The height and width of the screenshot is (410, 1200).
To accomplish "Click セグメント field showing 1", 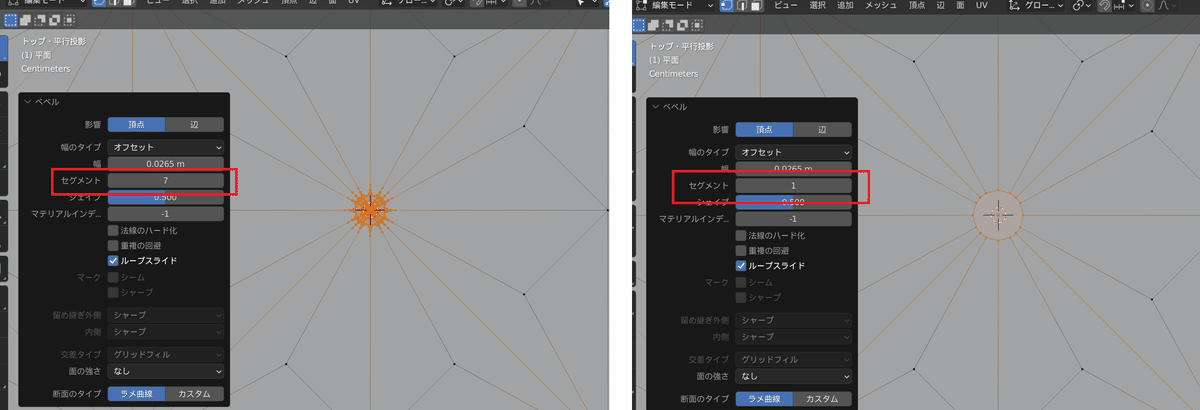I will 793,186.
